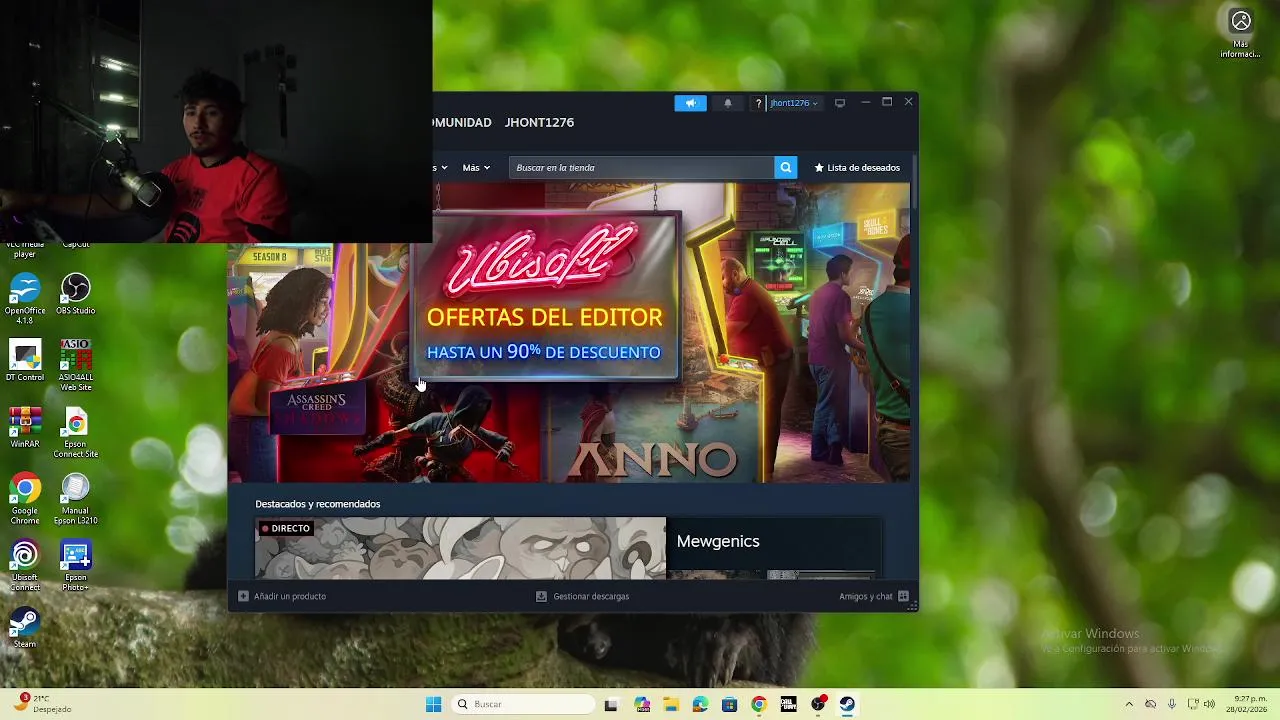Image resolution: width=1280 pixels, height=720 pixels.
Task: Open File Explorer from the taskbar
Action: pos(670,704)
